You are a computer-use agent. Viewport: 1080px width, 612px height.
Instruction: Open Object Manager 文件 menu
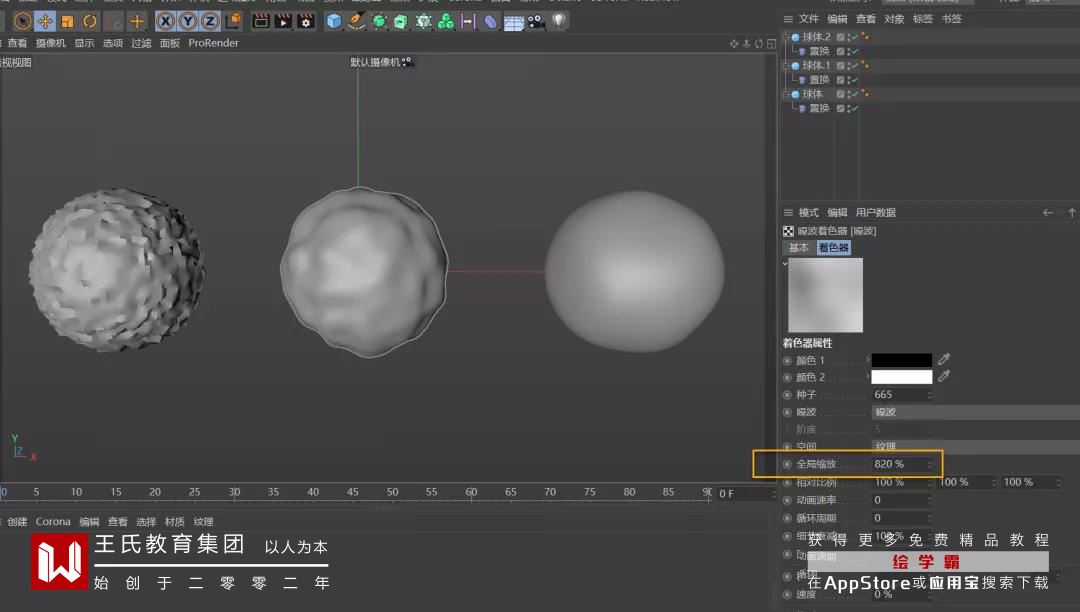coord(809,19)
